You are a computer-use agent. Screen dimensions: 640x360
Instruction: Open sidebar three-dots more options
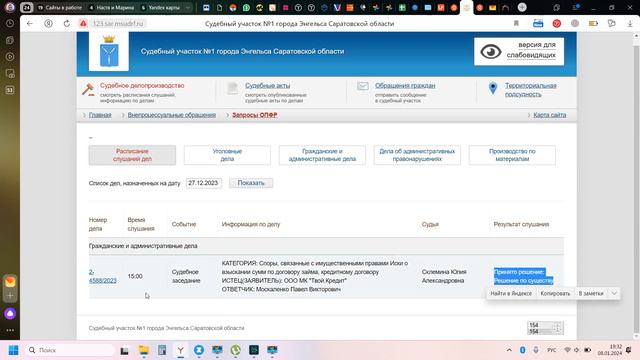tap(10, 330)
